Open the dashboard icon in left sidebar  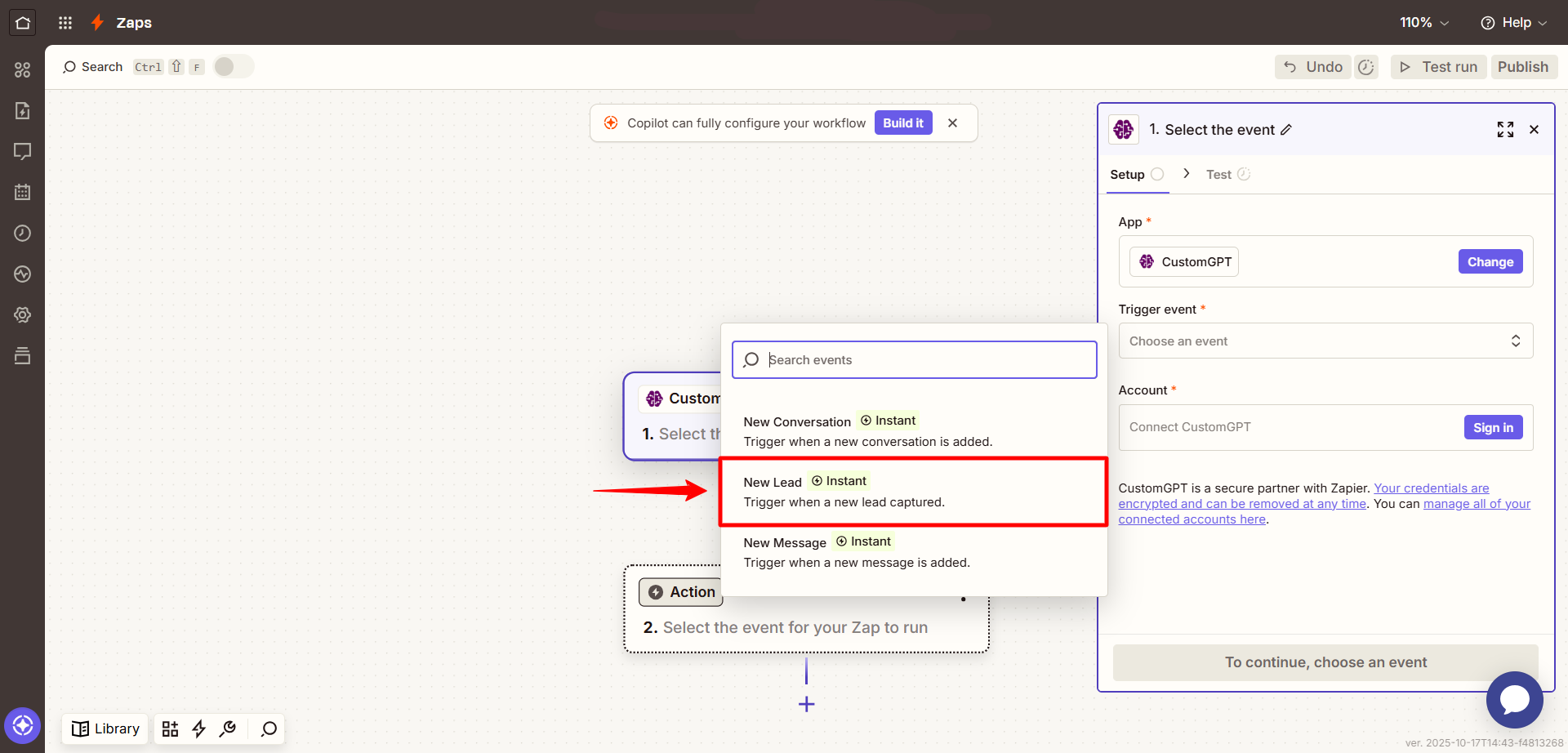(x=23, y=70)
